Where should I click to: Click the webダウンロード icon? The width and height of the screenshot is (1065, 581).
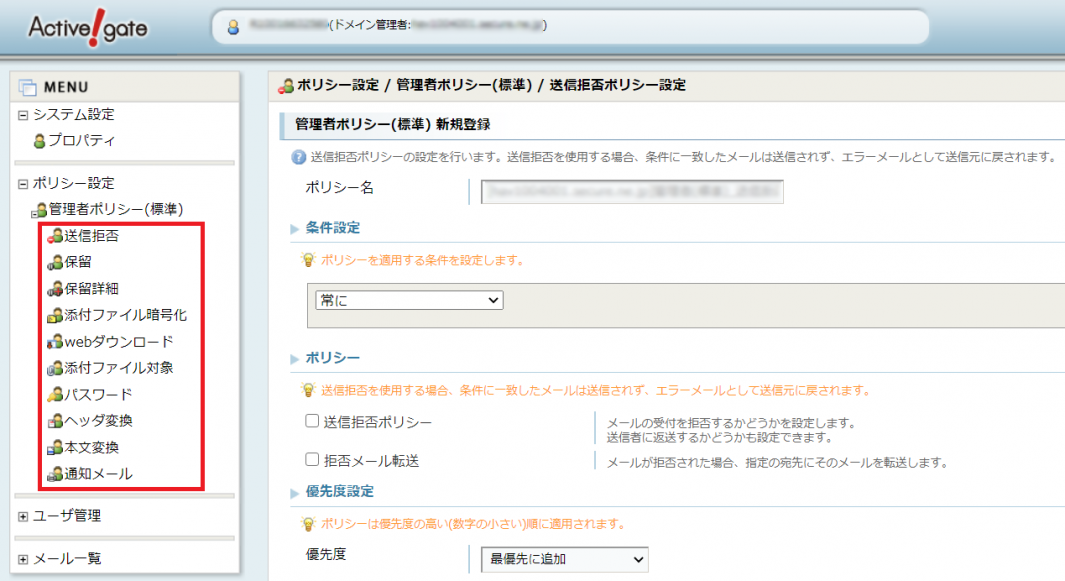[x=55, y=342]
